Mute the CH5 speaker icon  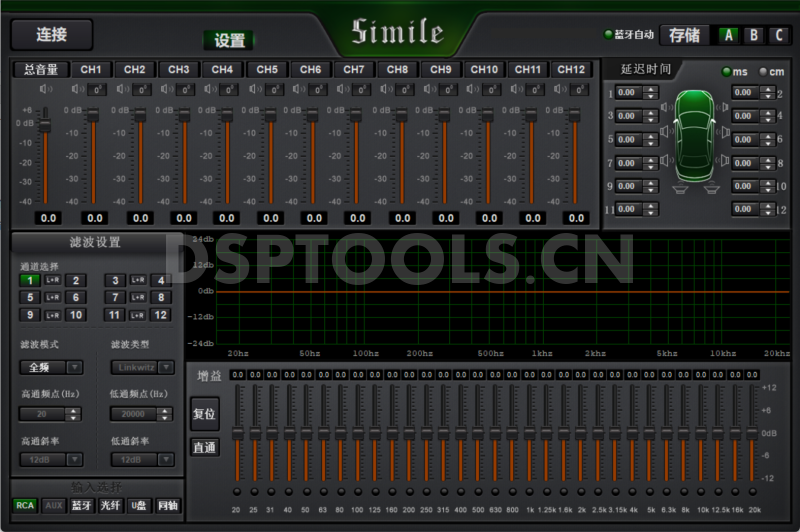pos(255,89)
